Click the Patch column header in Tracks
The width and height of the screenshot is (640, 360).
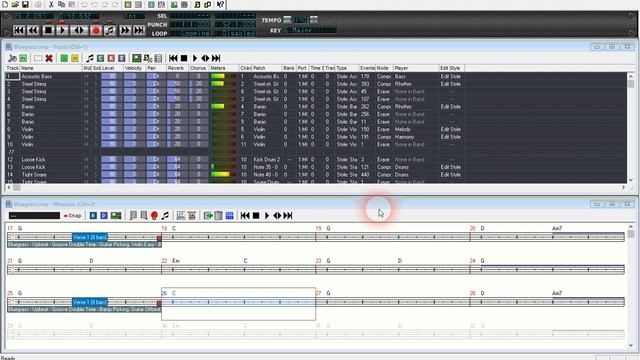(267, 68)
